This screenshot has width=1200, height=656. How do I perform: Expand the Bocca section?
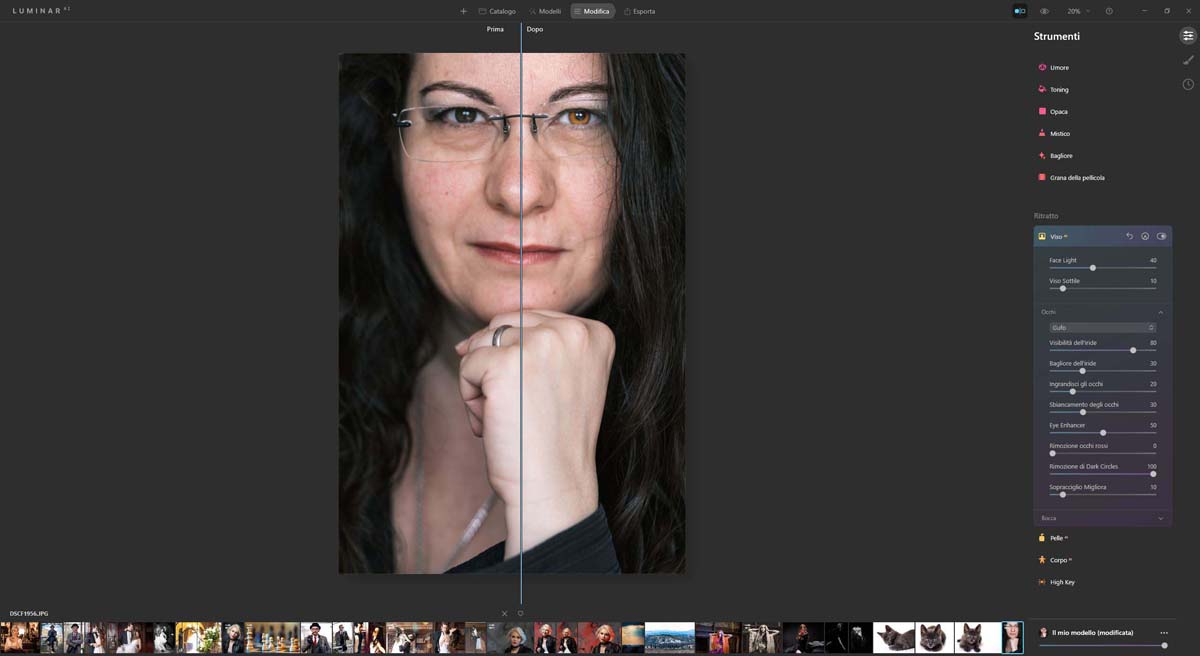(1160, 518)
